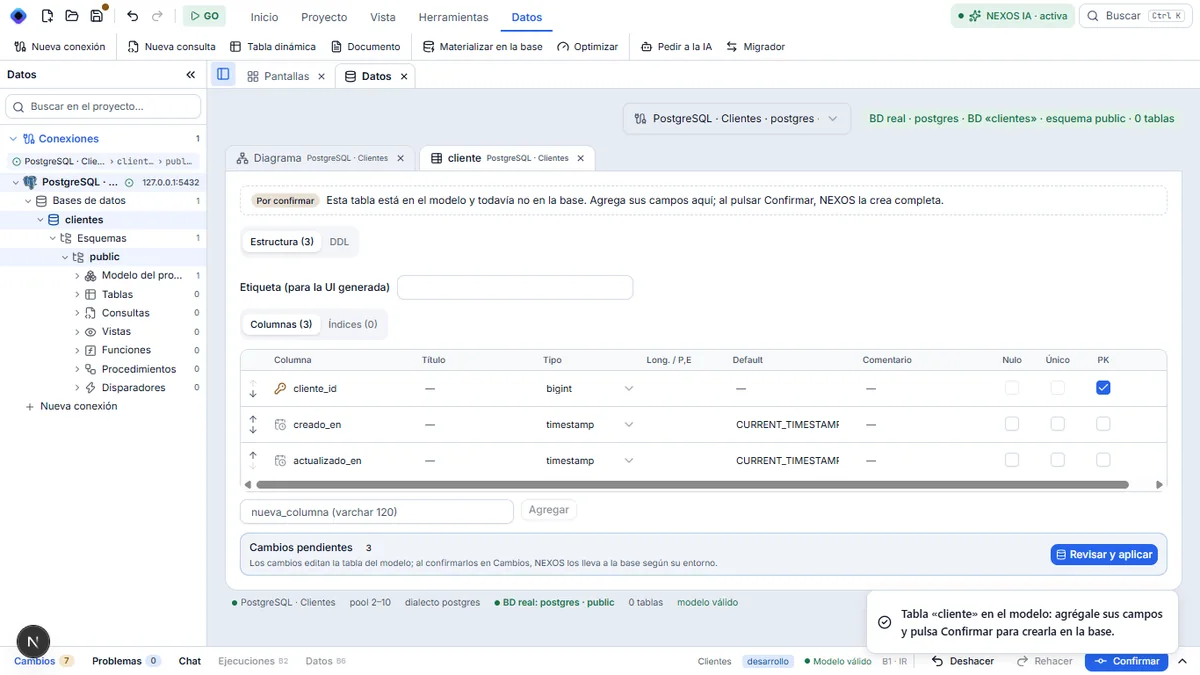Open a project folder from the toolbar
The height and width of the screenshot is (675, 1200).
(x=72, y=16)
